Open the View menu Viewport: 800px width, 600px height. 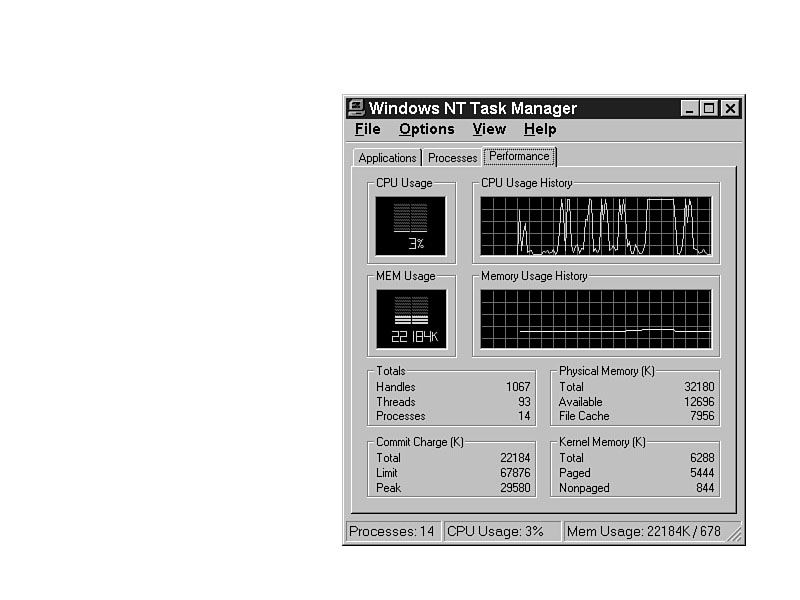tap(489, 129)
